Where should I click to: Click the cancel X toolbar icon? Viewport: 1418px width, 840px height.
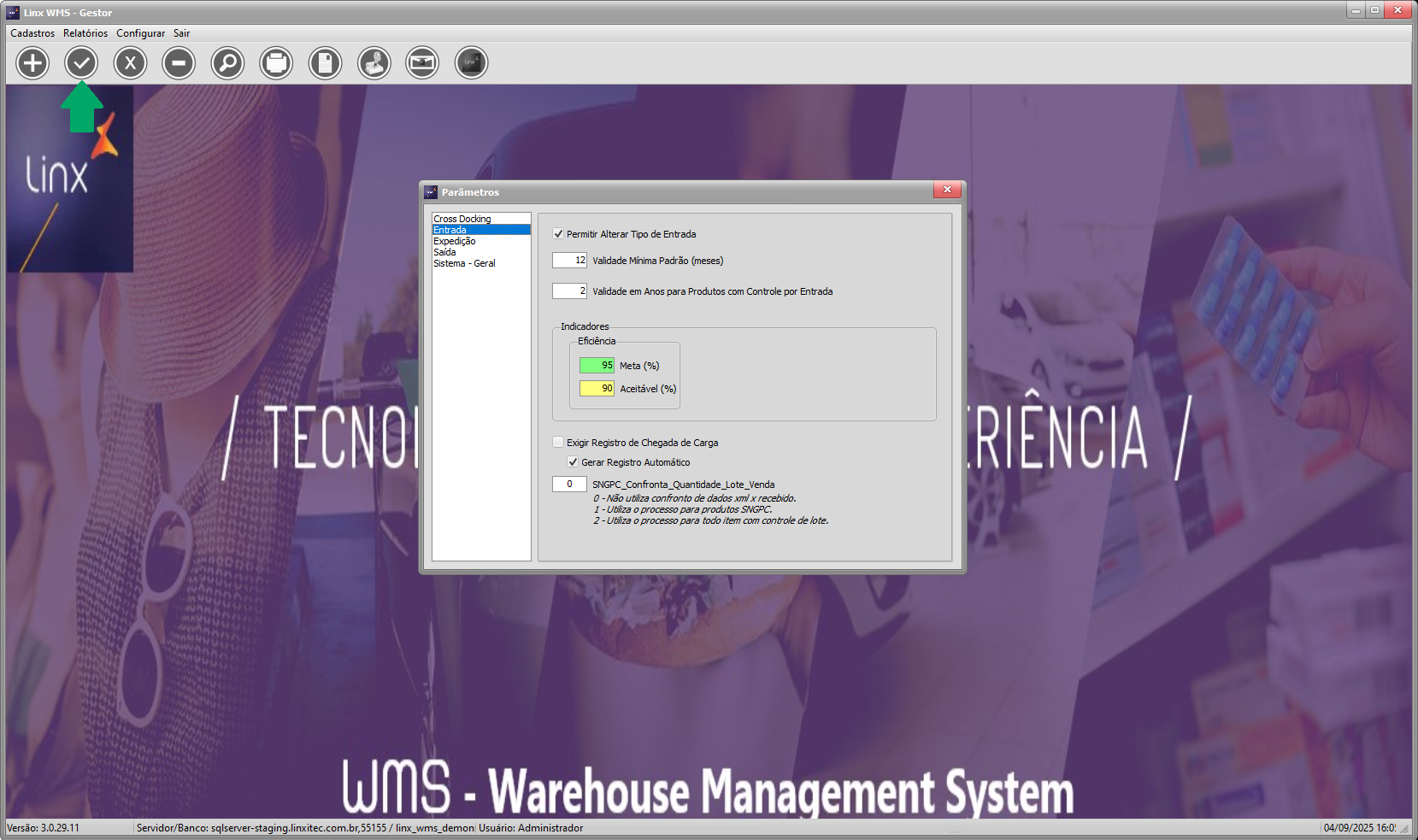[130, 62]
